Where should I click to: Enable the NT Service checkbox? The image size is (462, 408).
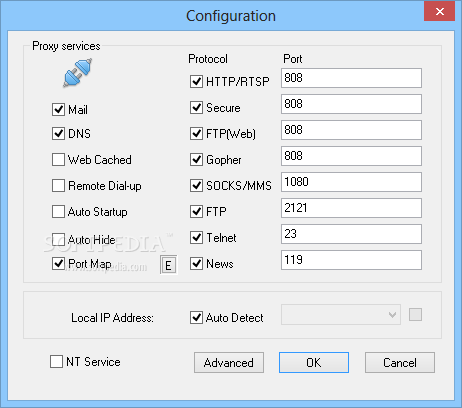pos(56,361)
